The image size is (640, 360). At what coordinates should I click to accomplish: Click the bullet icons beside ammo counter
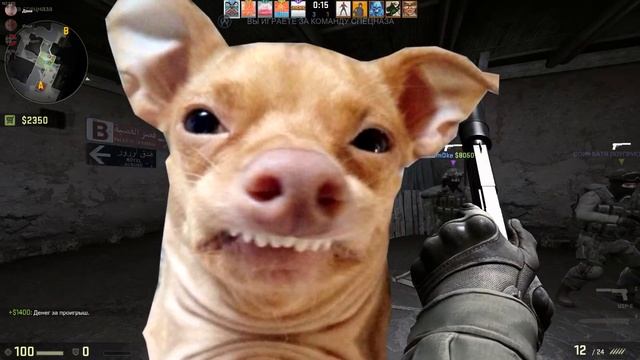618,351
